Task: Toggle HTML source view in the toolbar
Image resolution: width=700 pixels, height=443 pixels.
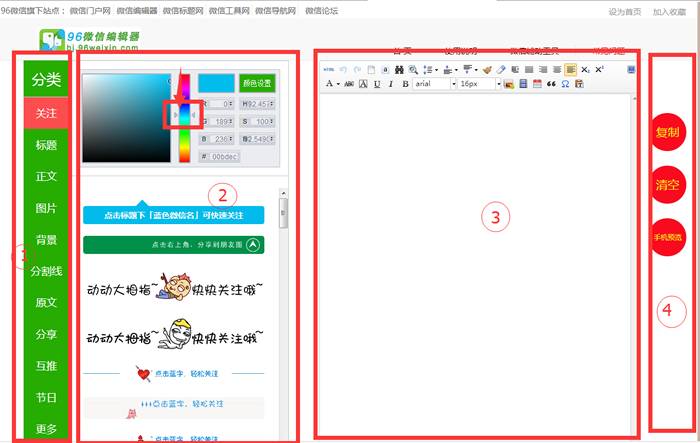Action: coord(329,70)
